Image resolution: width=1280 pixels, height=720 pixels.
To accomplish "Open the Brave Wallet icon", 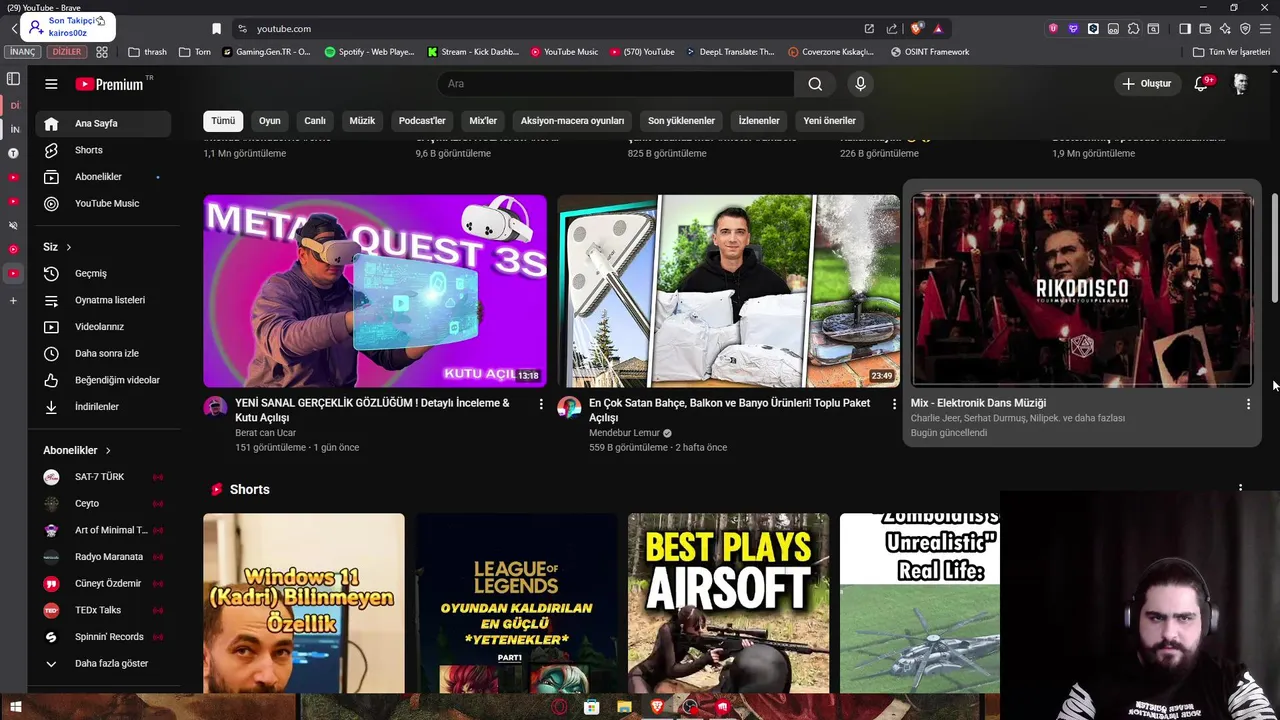I will click(1205, 28).
